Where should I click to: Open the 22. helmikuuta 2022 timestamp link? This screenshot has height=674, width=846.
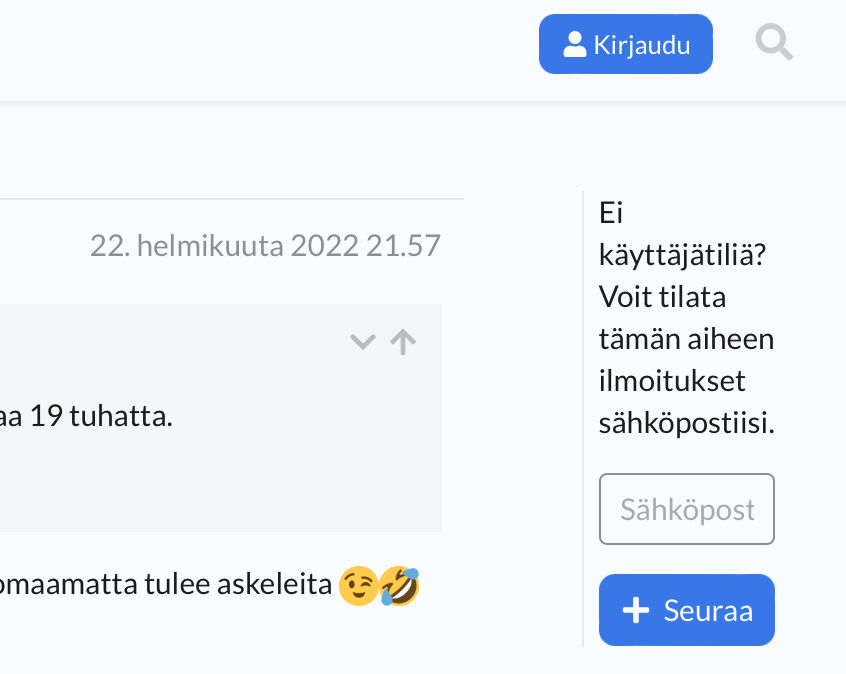point(265,246)
